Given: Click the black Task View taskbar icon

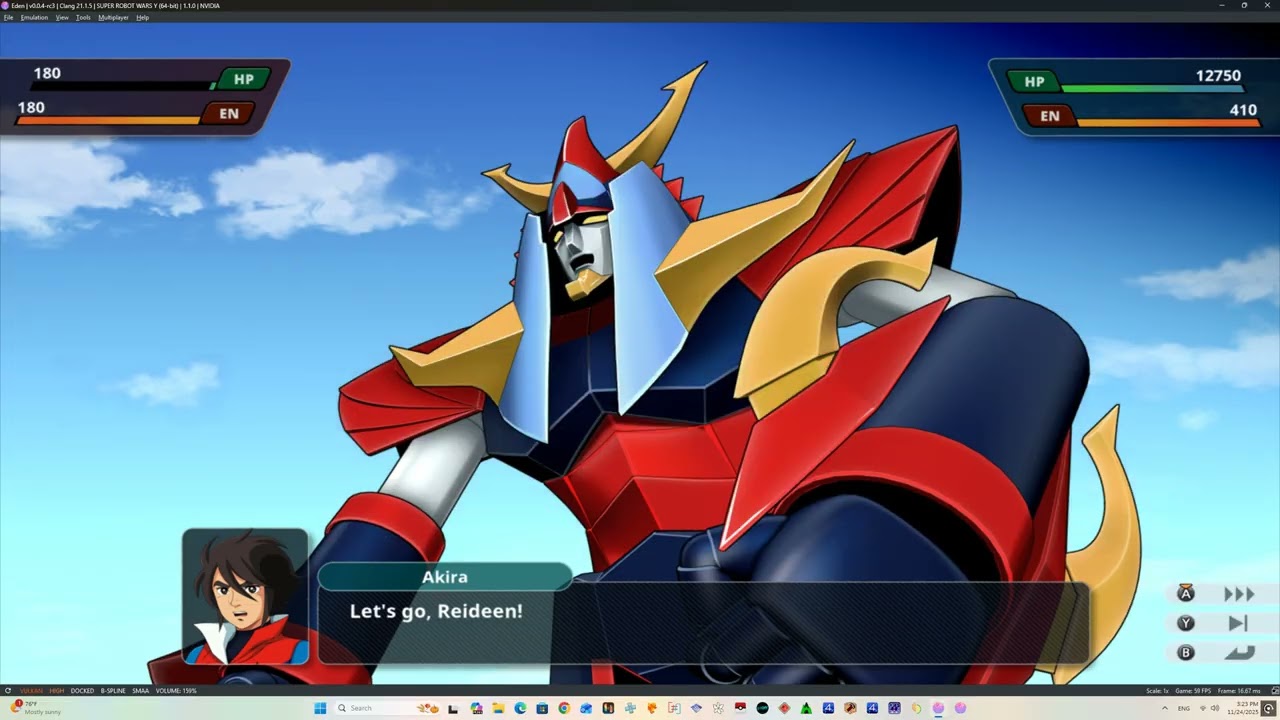Looking at the screenshot, I should click(x=453, y=708).
